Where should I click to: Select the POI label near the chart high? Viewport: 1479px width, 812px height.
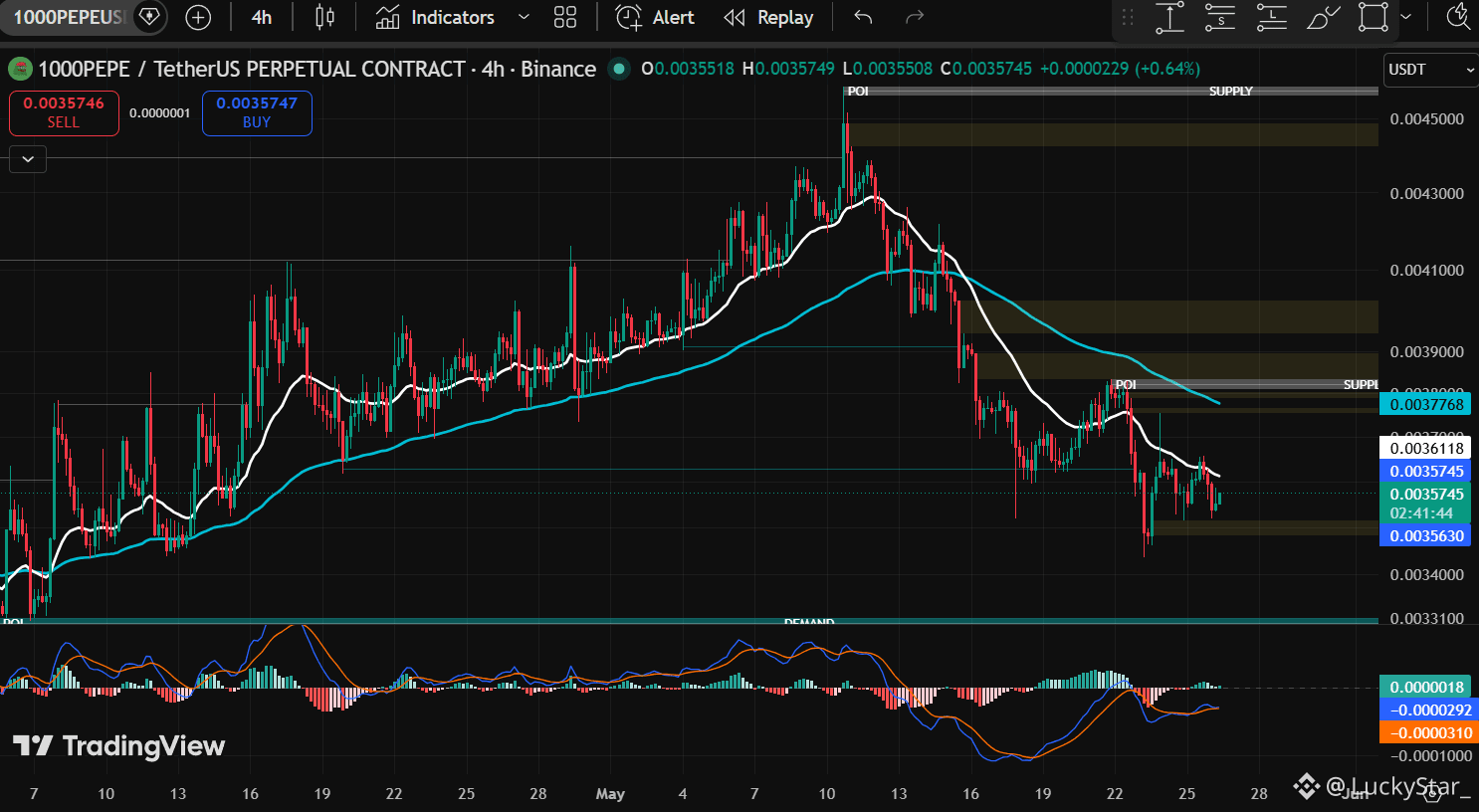coord(858,92)
